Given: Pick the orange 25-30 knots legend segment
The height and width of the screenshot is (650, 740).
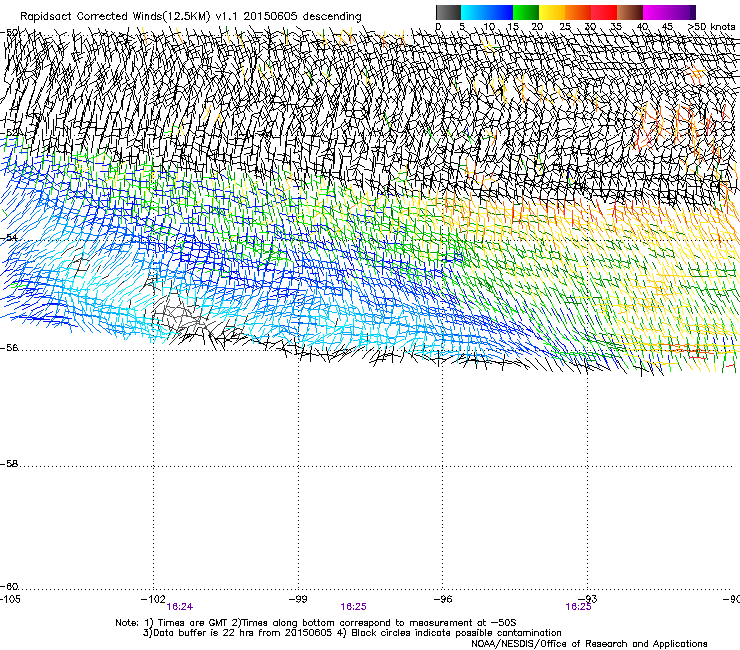Looking at the screenshot, I should [x=578, y=12].
